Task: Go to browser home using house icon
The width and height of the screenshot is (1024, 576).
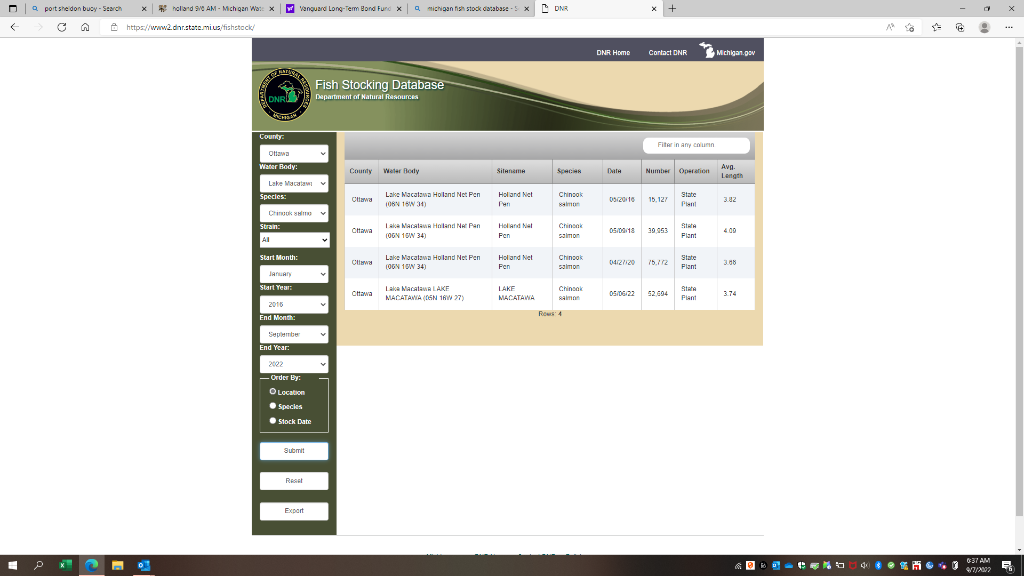Action: [x=86, y=28]
